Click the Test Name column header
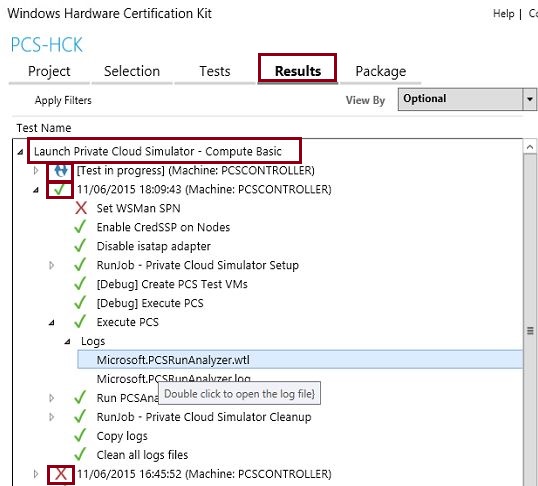The width and height of the screenshot is (538, 486). 44,128
